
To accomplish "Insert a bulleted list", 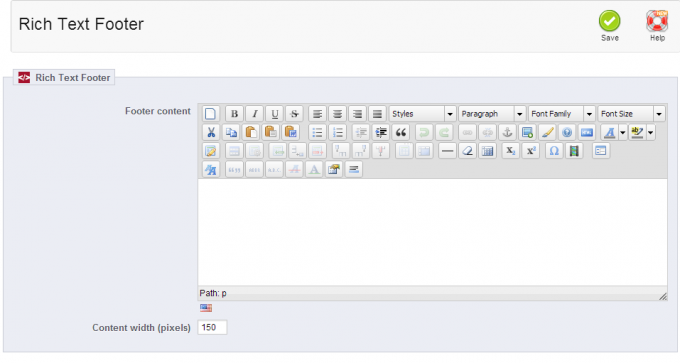I will 317,132.
